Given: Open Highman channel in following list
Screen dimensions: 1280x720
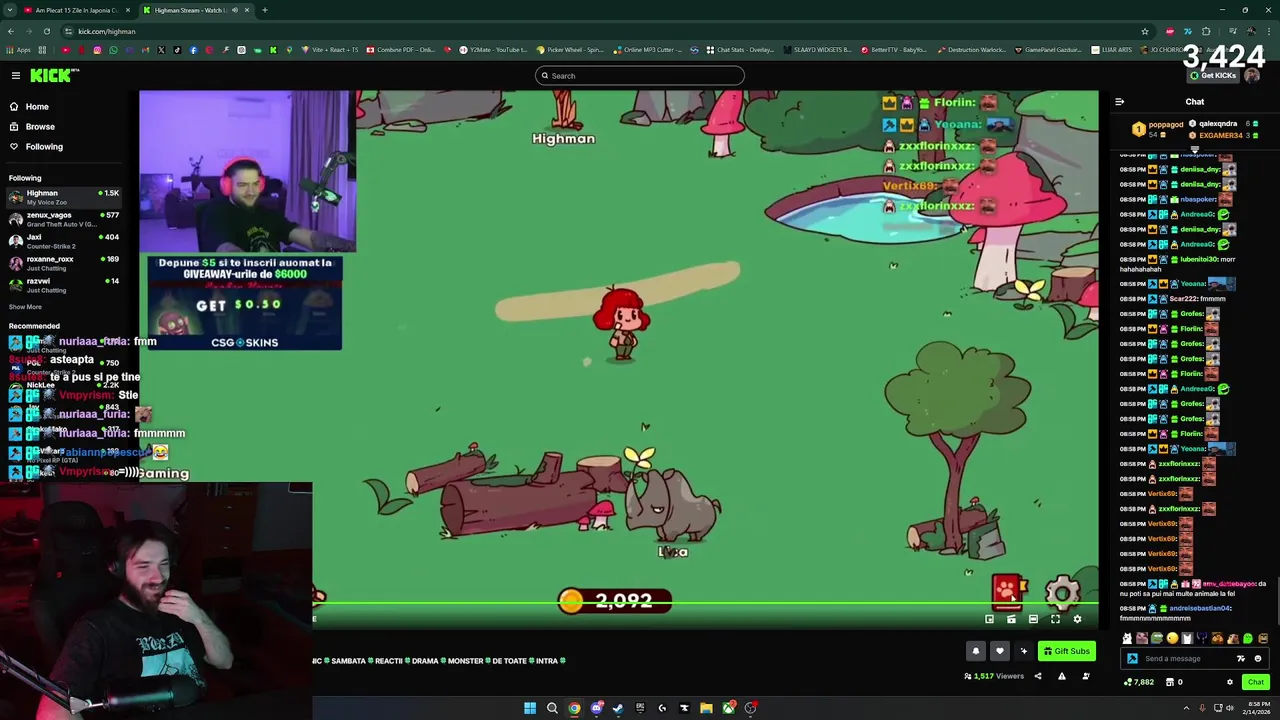Looking at the screenshot, I should [x=62, y=197].
